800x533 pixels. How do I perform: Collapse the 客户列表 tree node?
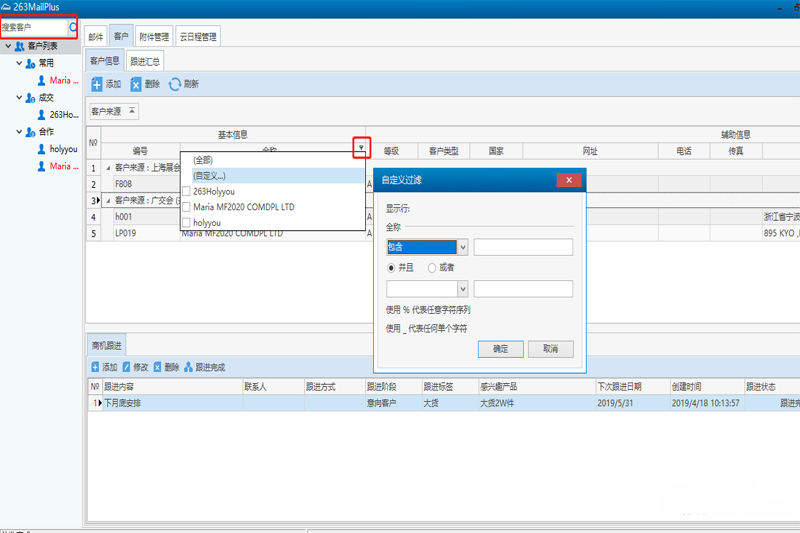pos(8,46)
